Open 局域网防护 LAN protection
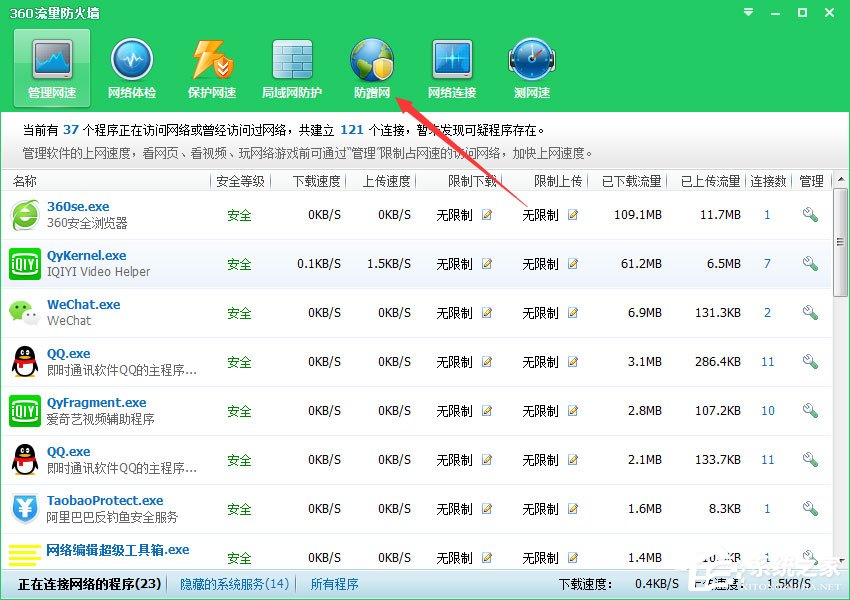The width and height of the screenshot is (850, 600). pyautogui.click(x=291, y=66)
